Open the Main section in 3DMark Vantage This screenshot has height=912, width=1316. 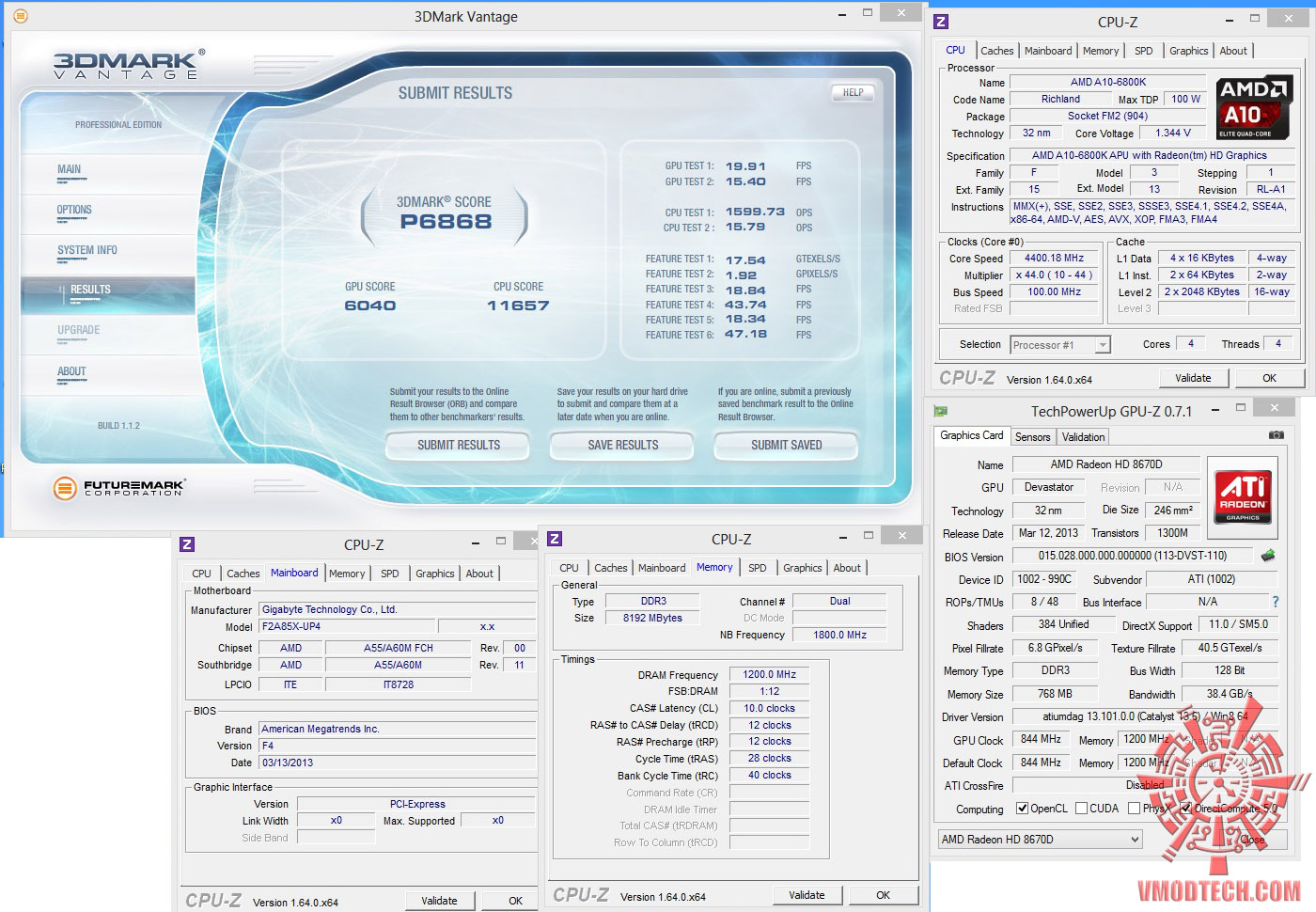(70, 170)
